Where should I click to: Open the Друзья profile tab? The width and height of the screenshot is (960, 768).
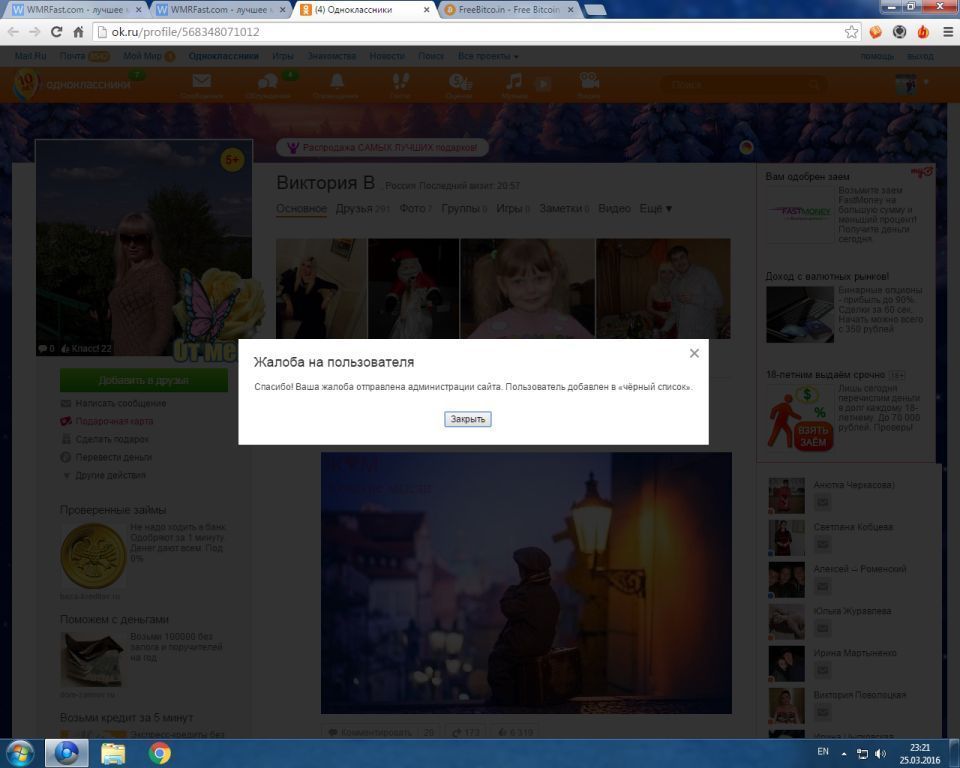pyautogui.click(x=362, y=209)
